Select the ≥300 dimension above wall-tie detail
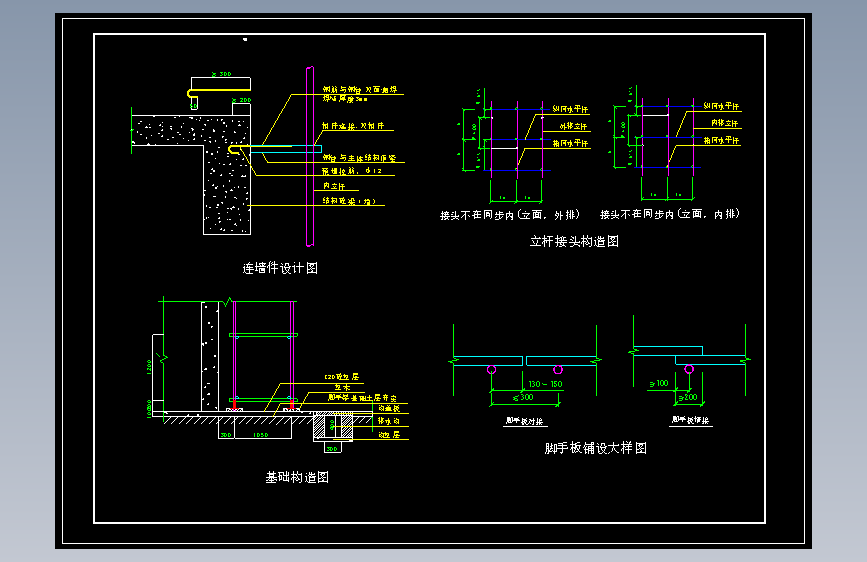This screenshot has width=867, height=562. (222, 74)
